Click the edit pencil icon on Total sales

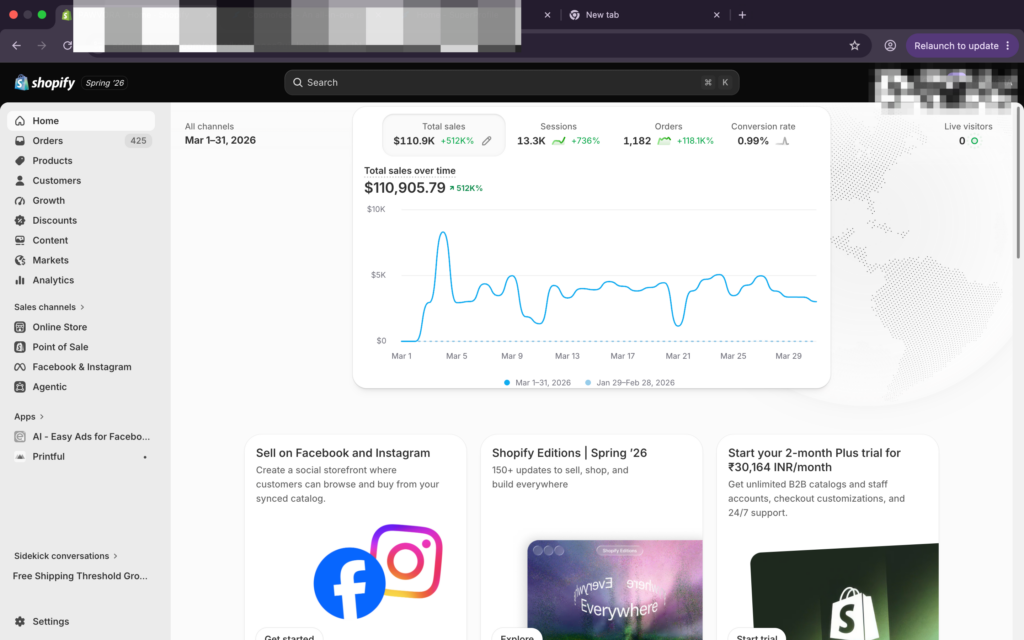(x=487, y=141)
